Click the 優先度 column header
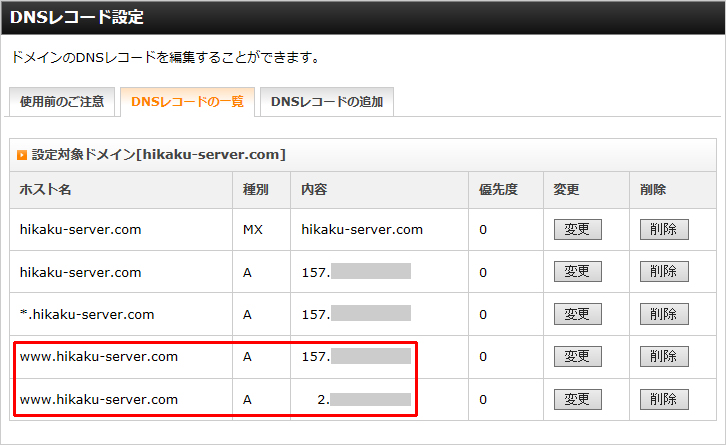Viewport: 726px width, 445px height. pos(496,189)
